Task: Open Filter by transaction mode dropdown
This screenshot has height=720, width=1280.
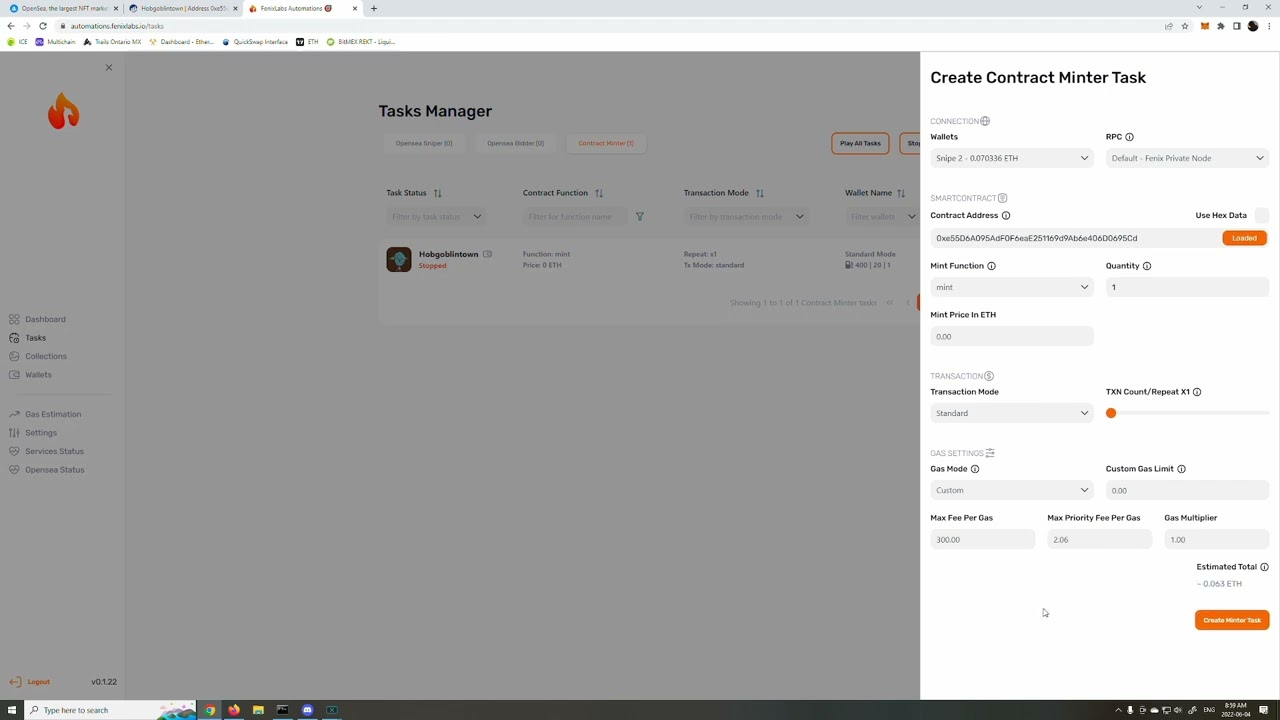Action: click(x=746, y=217)
